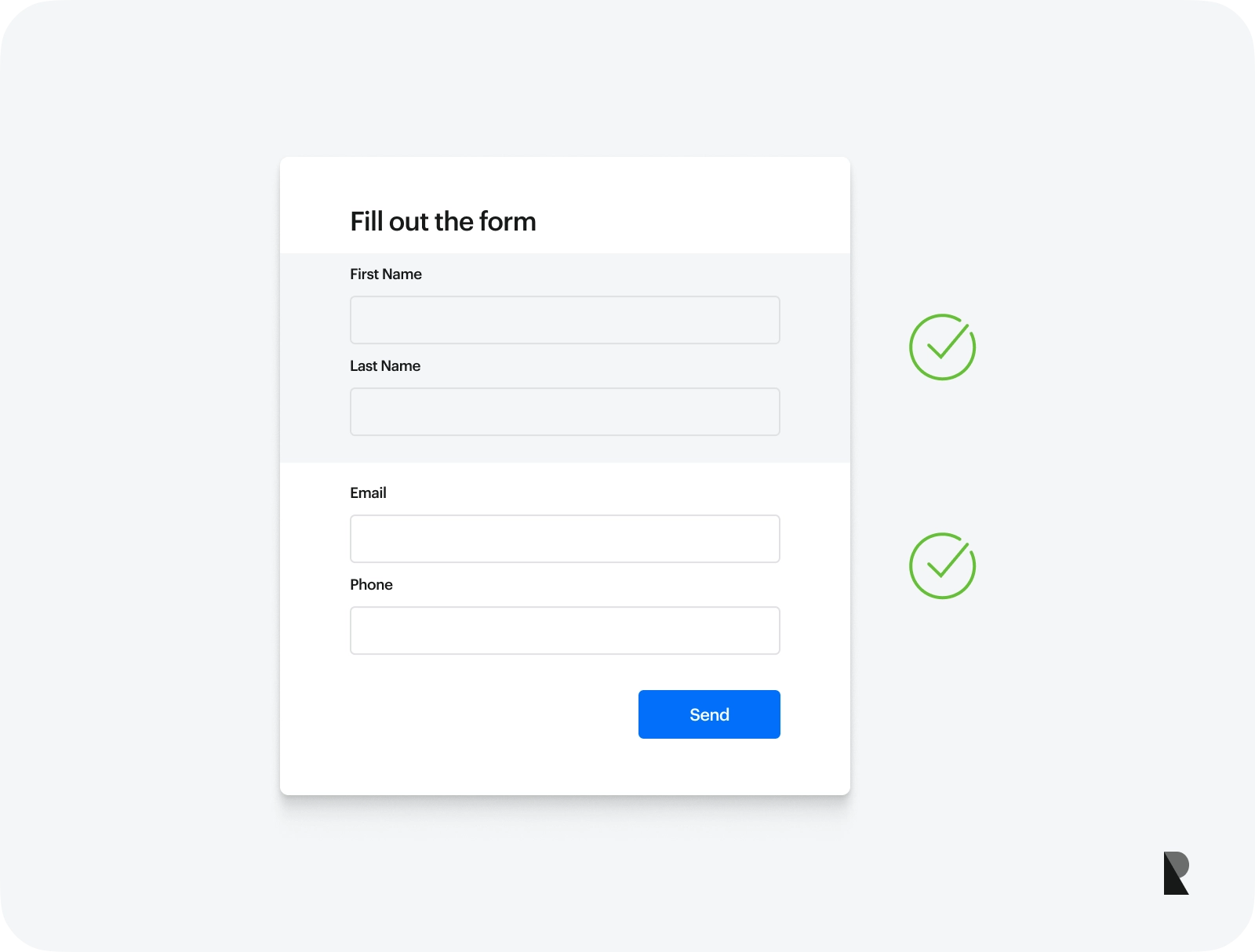Focus the First Name text field
Viewport: 1255px width, 952px height.
(565, 320)
